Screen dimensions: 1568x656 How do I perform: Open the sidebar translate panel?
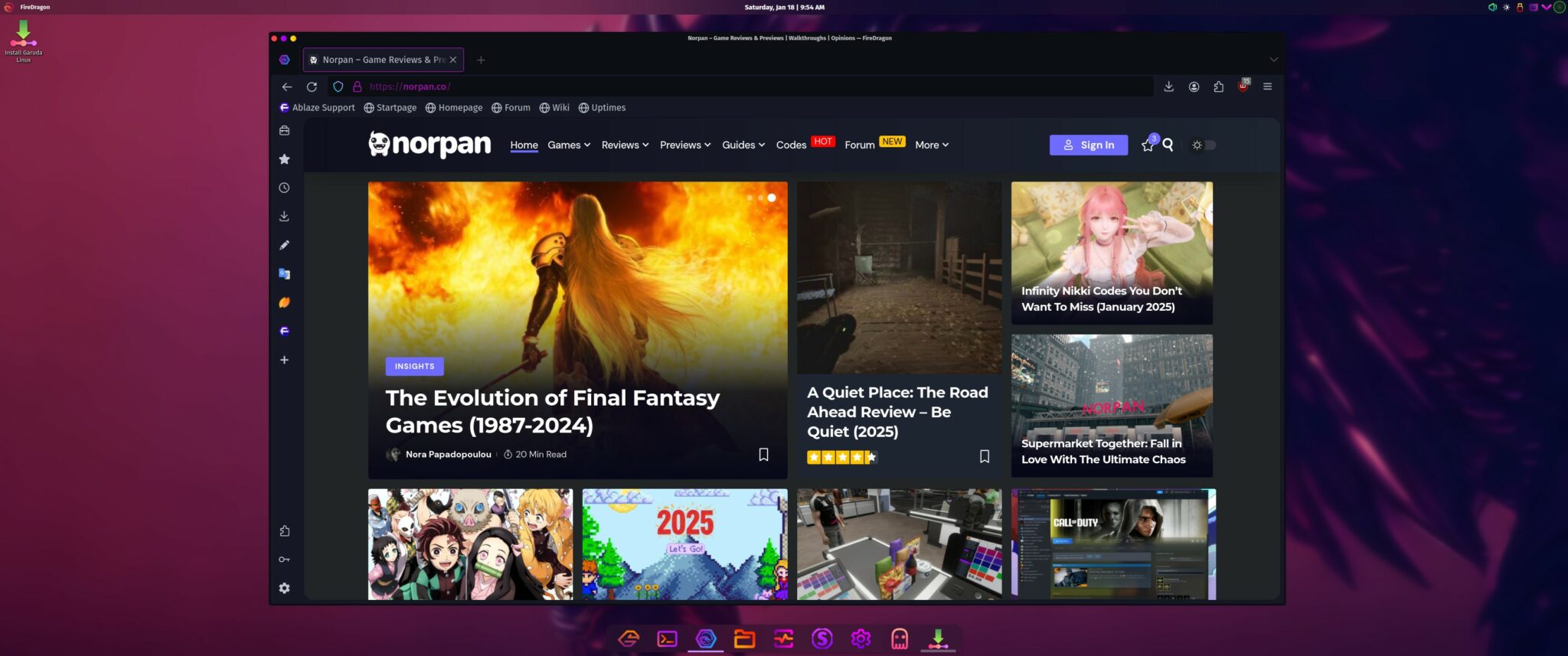tap(284, 274)
